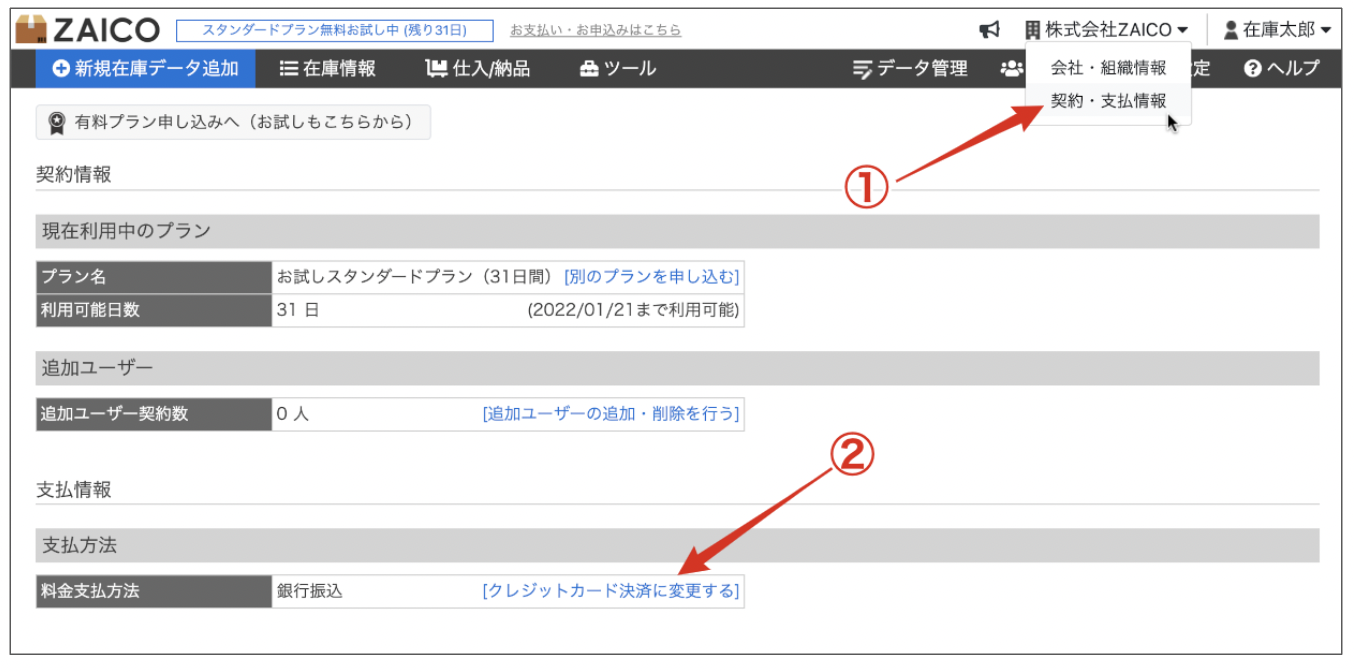
Task: Click the cart icon beside 仕入/納品
Action: click(436, 69)
